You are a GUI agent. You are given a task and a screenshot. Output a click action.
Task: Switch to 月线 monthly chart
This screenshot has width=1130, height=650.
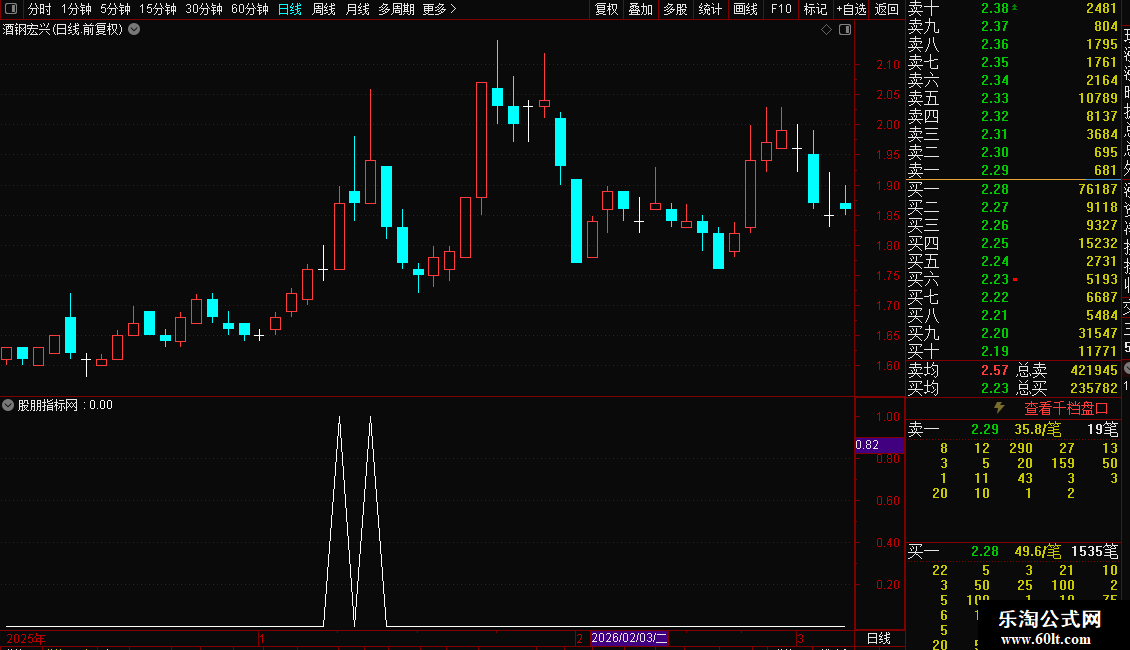357,9
